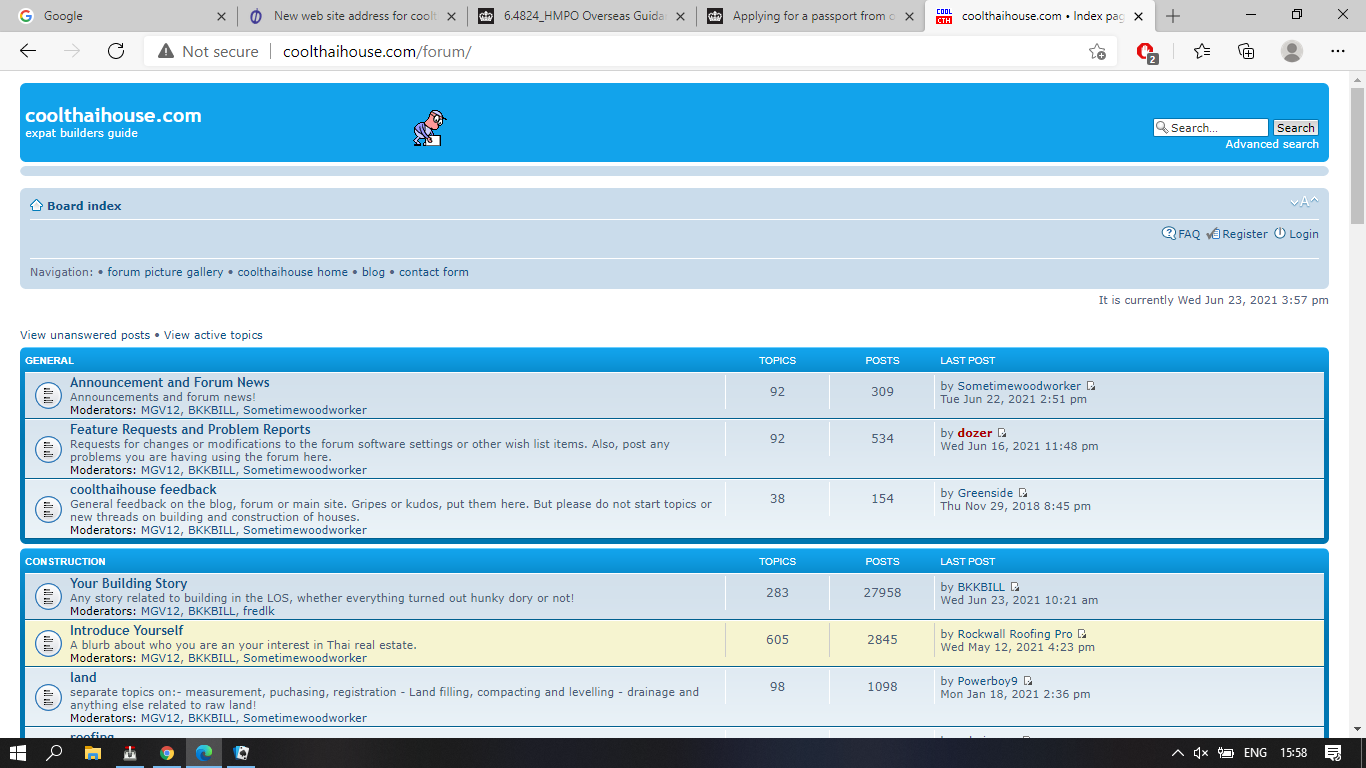Click View active topics link
The width and height of the screenshot is (1366, 768).
pyautogui.click(x=213, y=335)
